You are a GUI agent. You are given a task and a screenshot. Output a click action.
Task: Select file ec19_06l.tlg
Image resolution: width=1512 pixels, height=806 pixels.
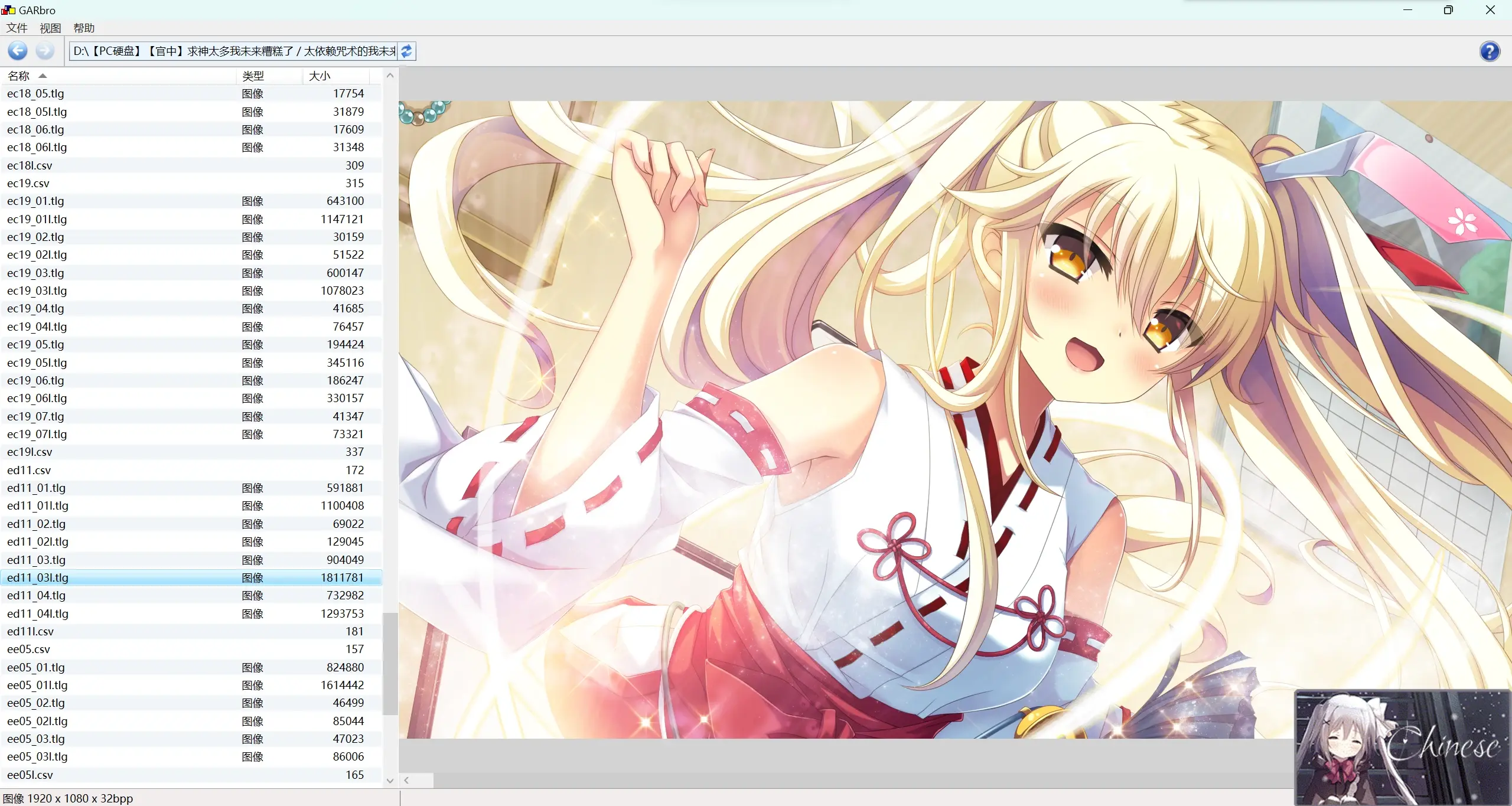pos(191,398)
